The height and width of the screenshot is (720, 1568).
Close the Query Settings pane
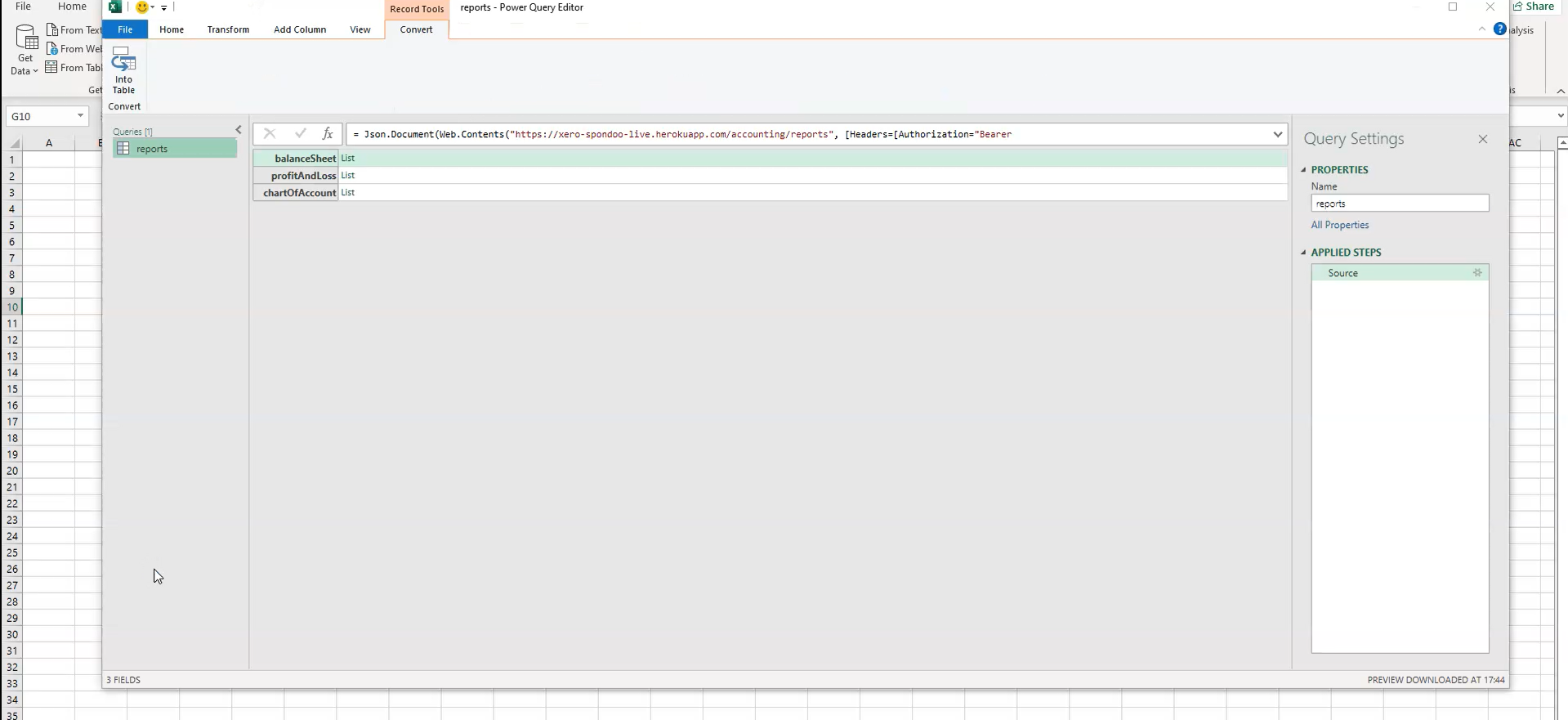(x=1482, y=140)
